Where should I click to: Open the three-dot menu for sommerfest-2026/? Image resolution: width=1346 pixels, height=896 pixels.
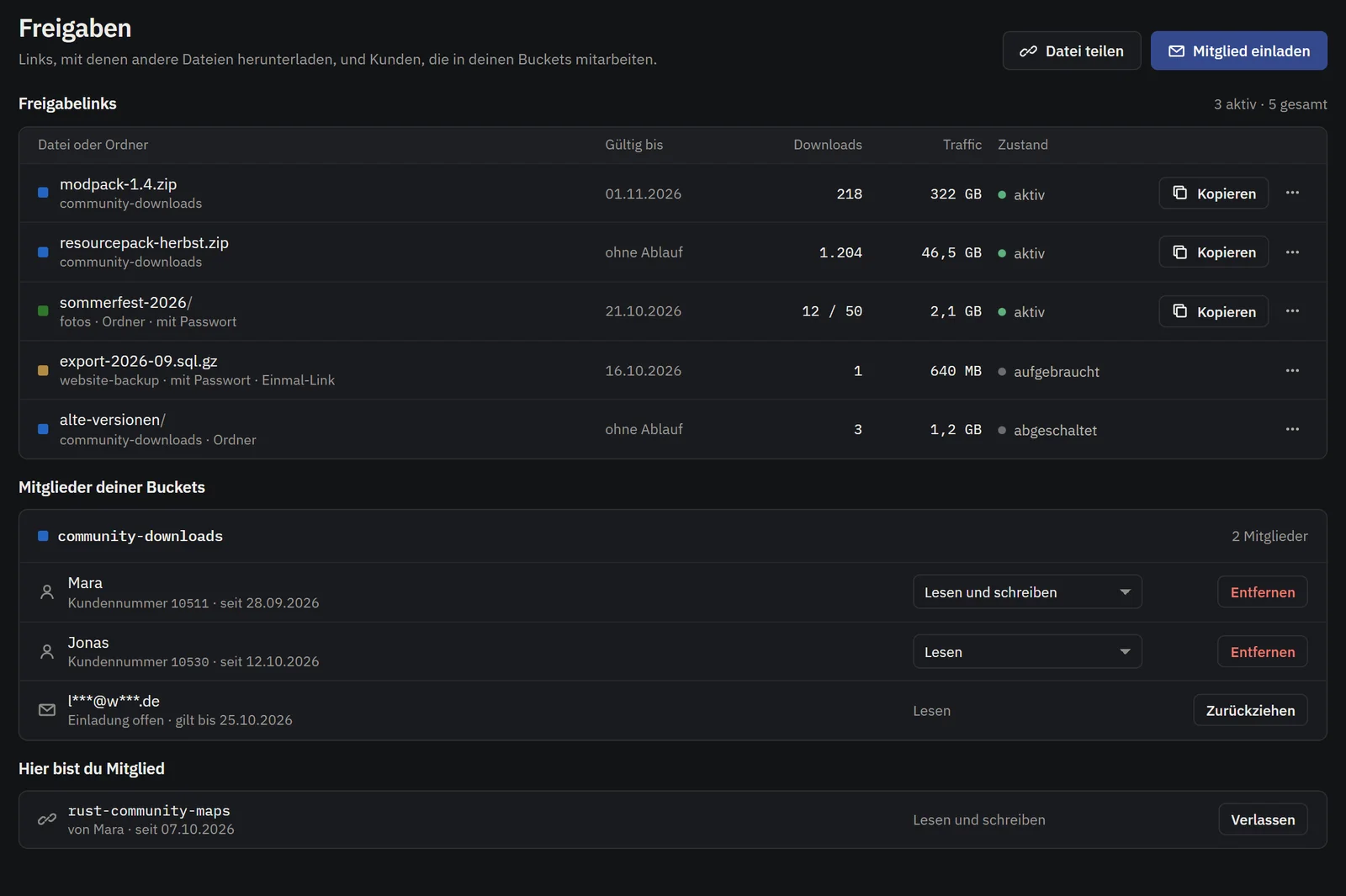coord(1292,311)
